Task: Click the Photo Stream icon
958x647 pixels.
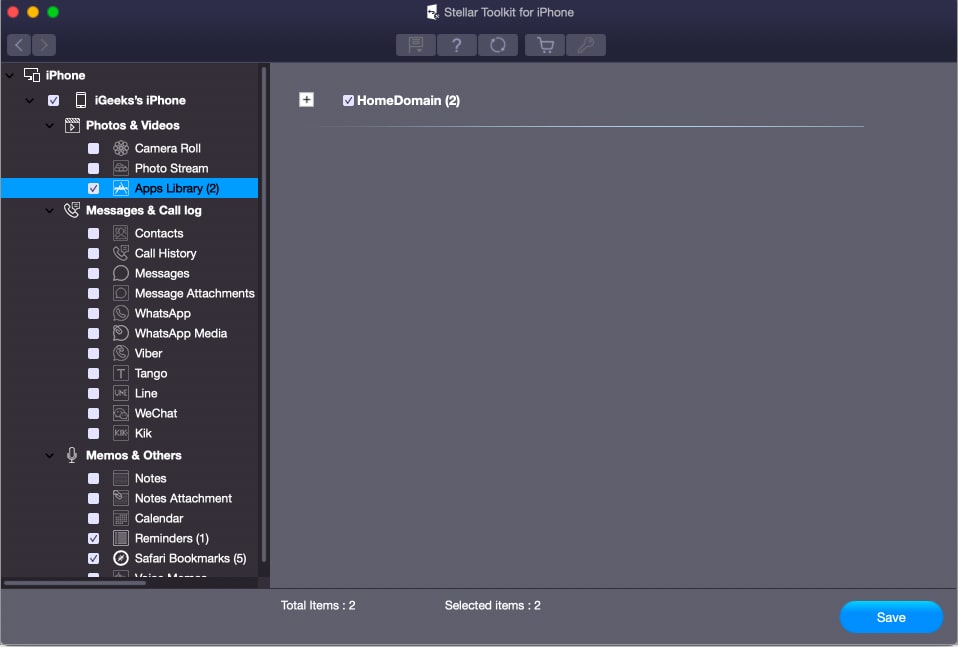Action: tap(121, 168)
